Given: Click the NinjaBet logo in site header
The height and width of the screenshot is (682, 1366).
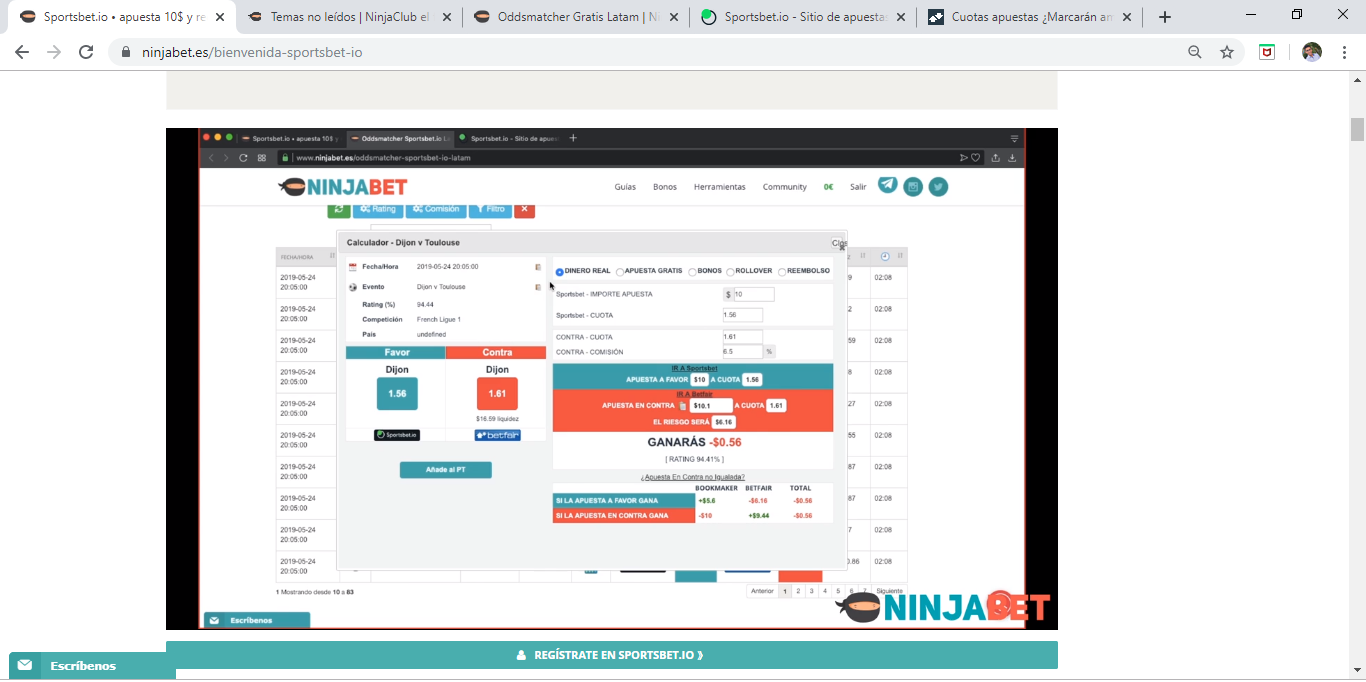Looking at the screenshot, I should (x=343, y=186).
